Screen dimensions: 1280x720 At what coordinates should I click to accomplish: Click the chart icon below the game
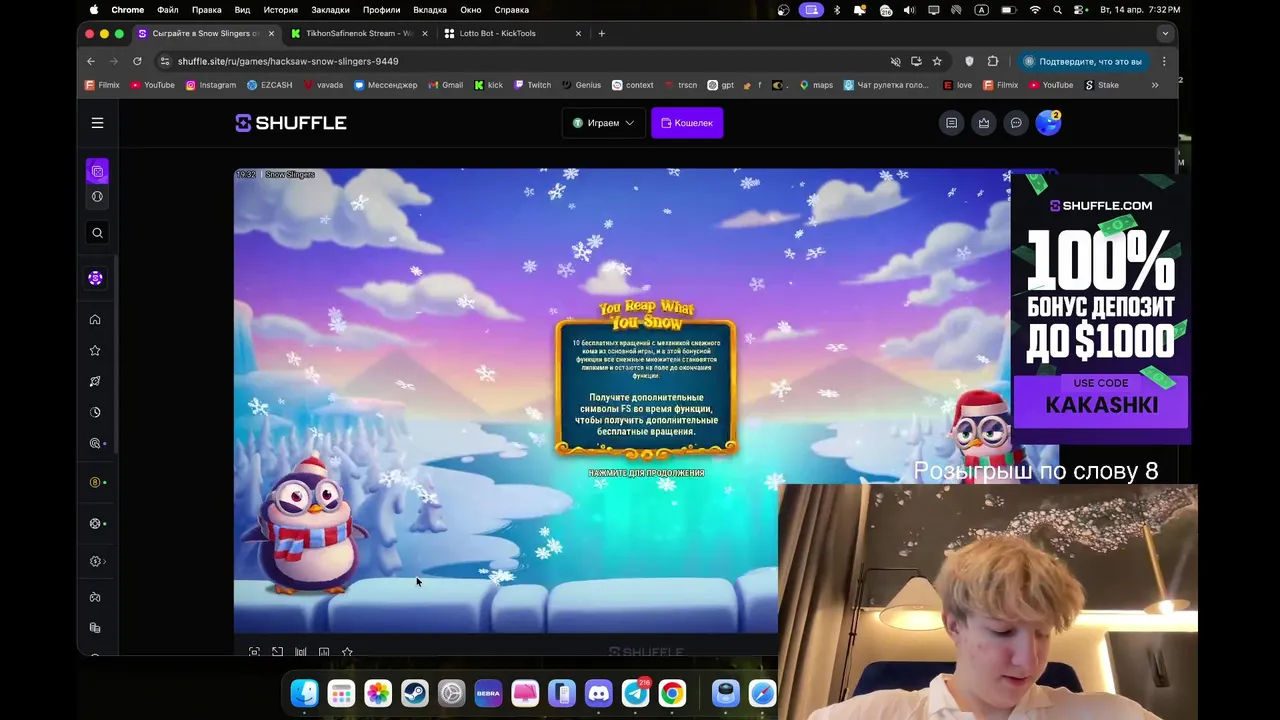tap(324, 652)
